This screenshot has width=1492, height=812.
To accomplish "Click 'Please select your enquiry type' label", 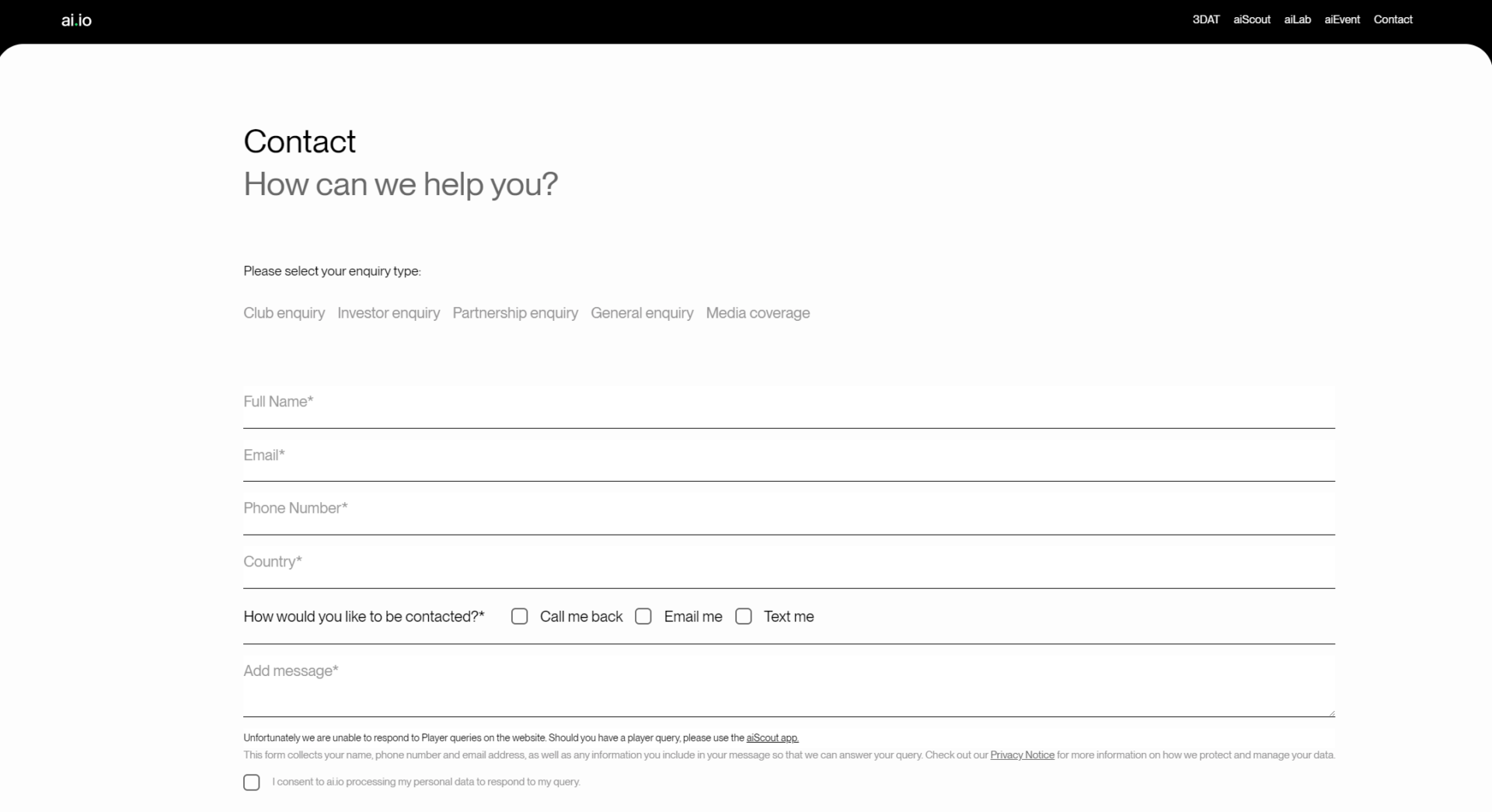I will (x=332, y=271).
